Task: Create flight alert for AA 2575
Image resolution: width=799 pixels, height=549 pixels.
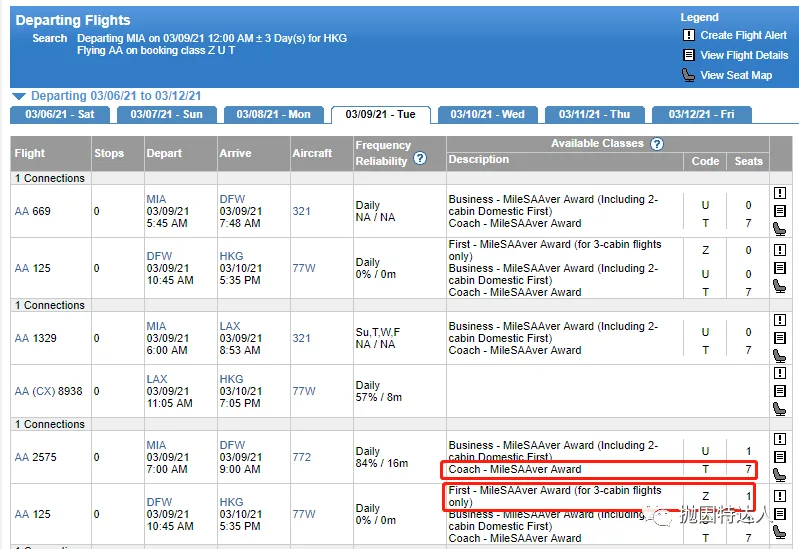Action: (x=780, y=439)
